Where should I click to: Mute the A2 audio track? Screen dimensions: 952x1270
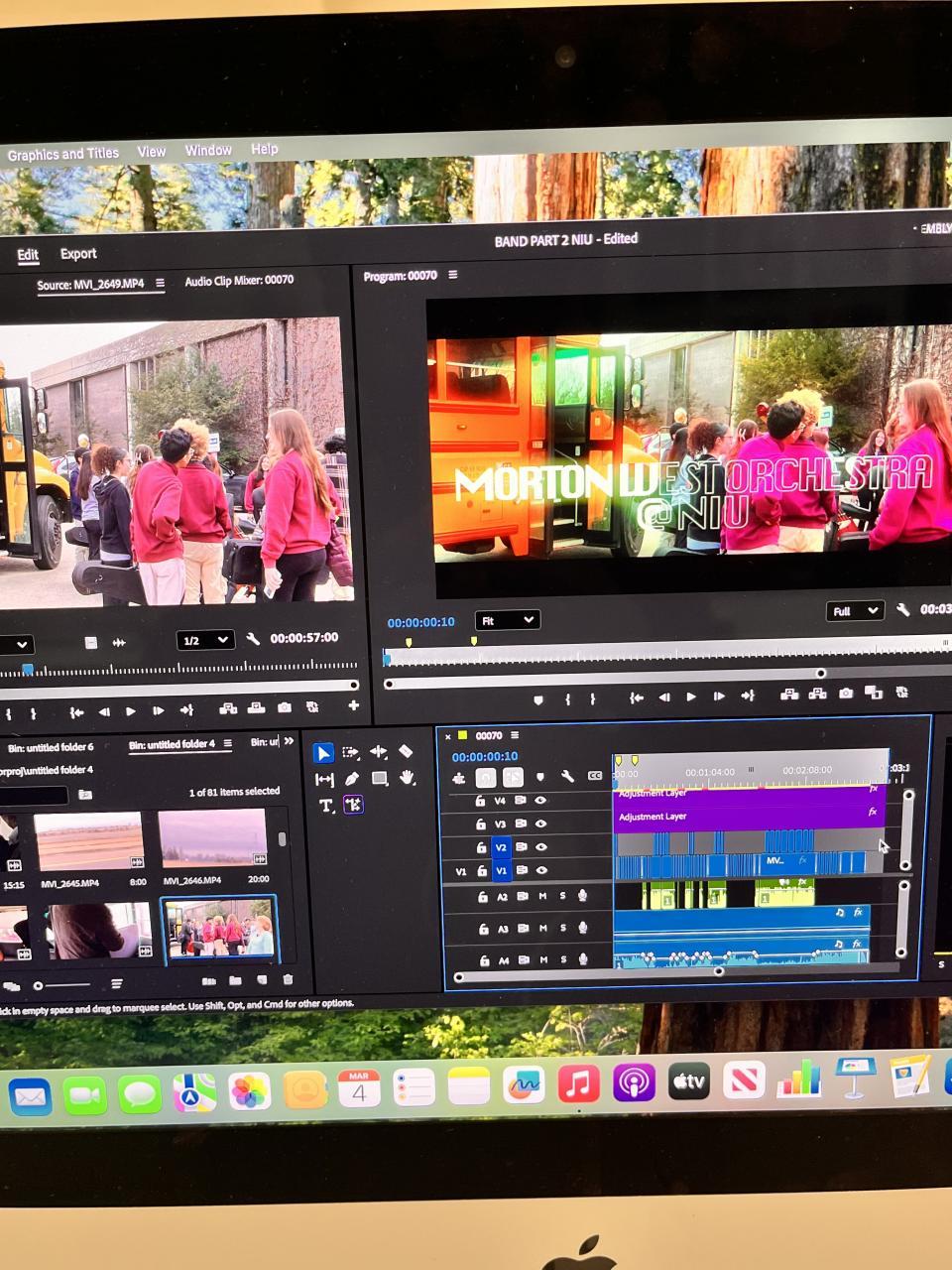pyautogui.click(x=542, y=896)
